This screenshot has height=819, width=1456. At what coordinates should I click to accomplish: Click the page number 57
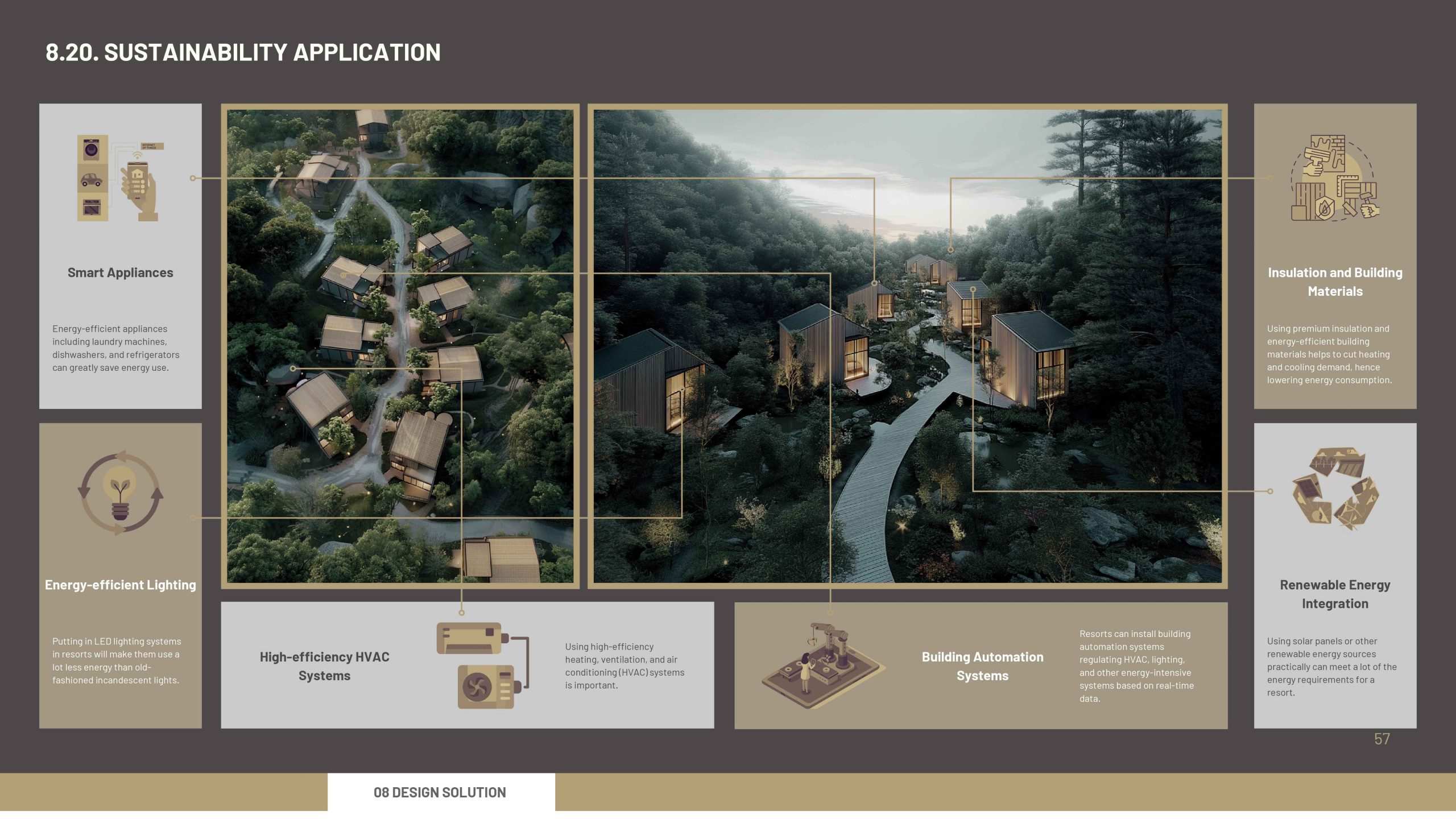pos(1381,739)
